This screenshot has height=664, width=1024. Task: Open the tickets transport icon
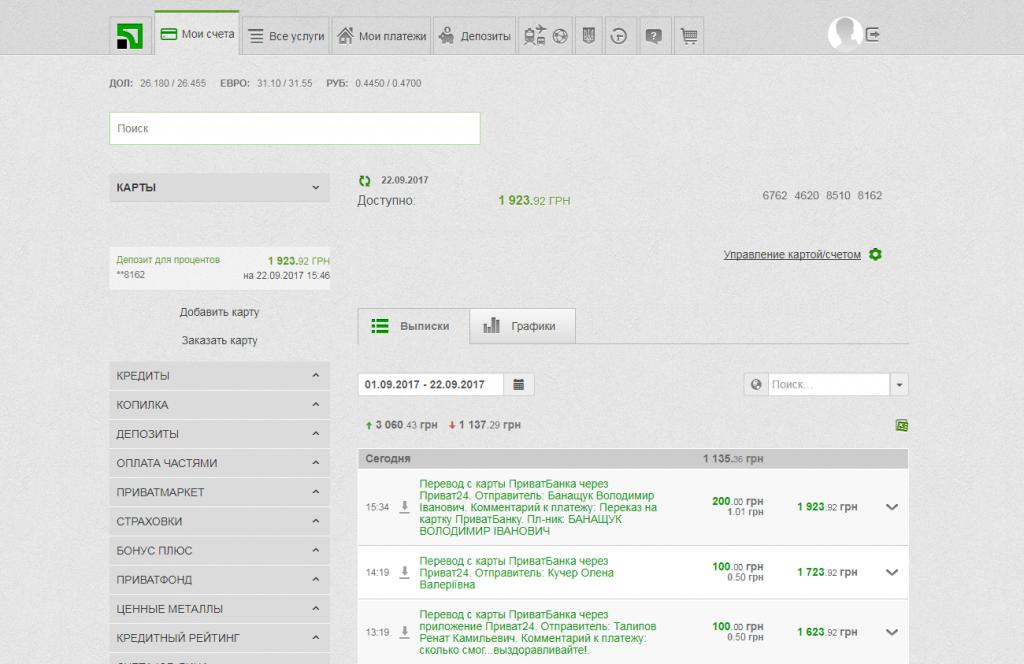click(x=534, y=36)
